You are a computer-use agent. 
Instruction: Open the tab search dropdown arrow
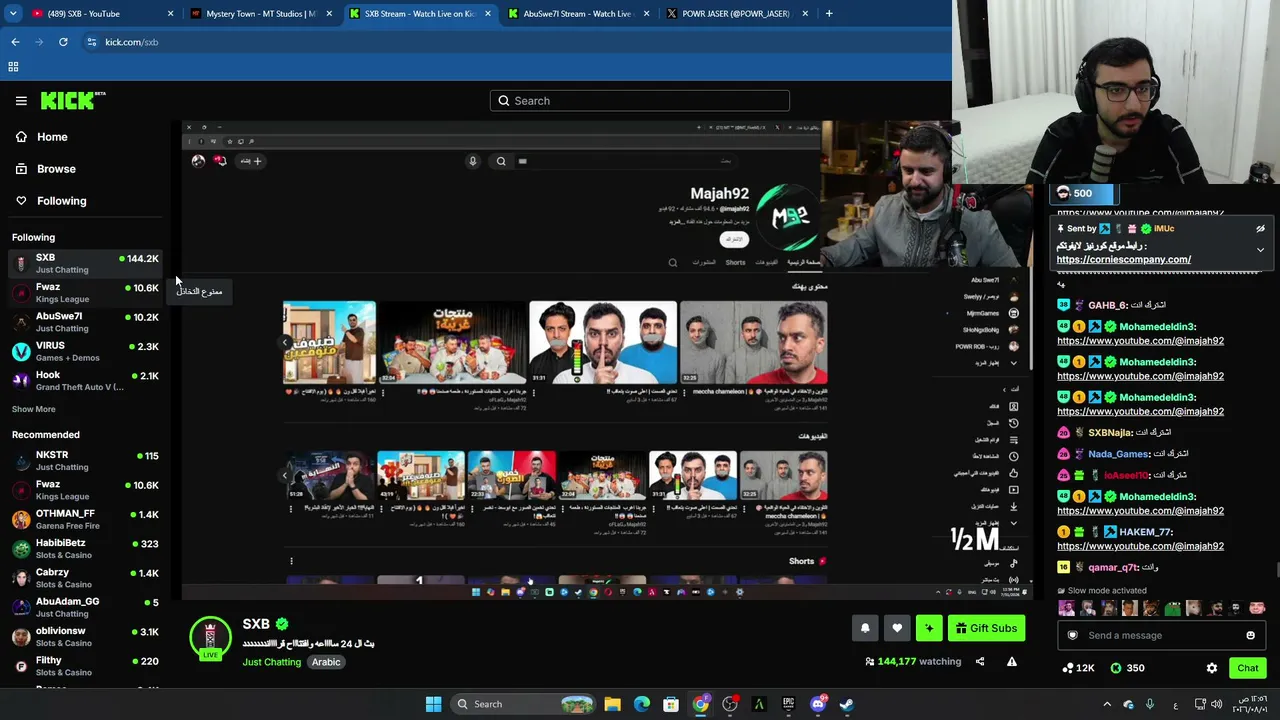(12, 14)
